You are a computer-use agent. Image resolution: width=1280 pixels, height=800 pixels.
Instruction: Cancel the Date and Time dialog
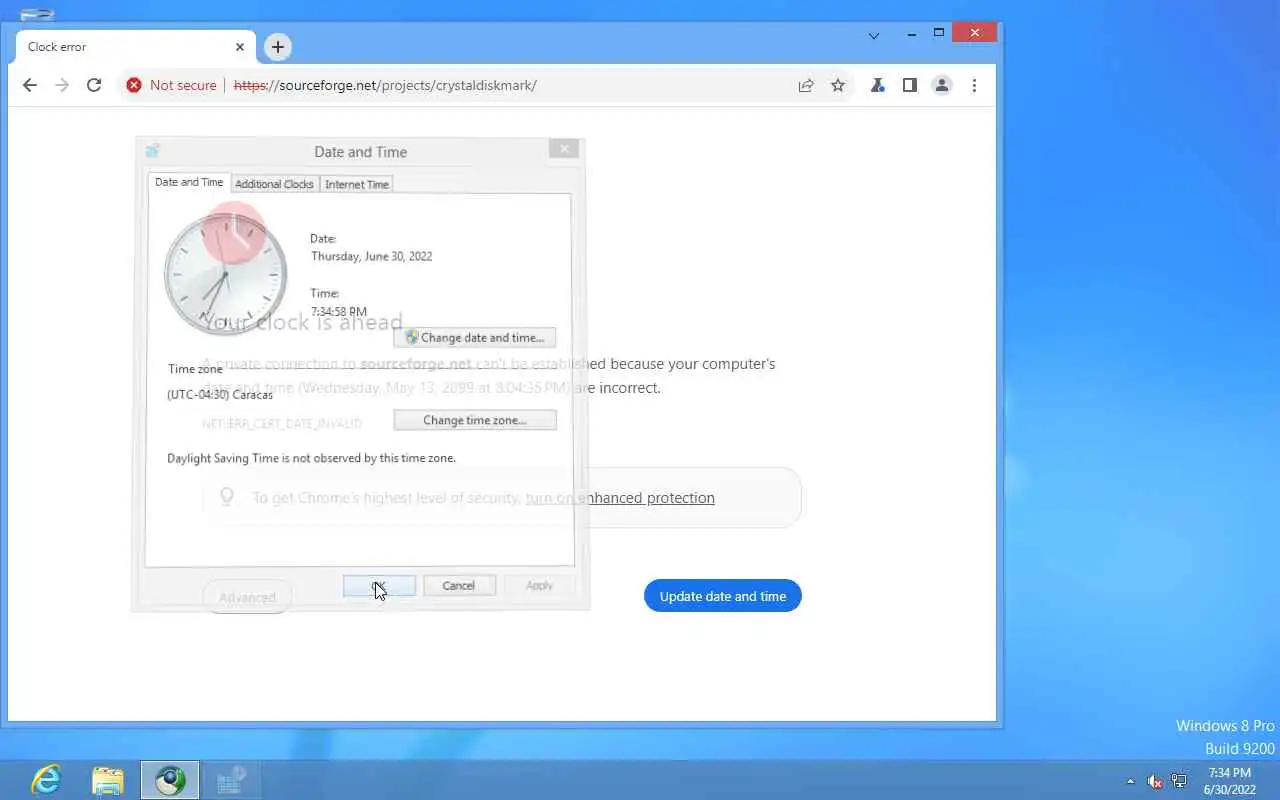click(x=459, y=586)
